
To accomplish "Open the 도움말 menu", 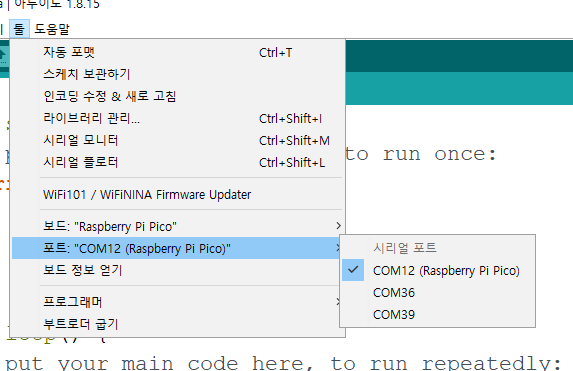I will coord(52,29).
